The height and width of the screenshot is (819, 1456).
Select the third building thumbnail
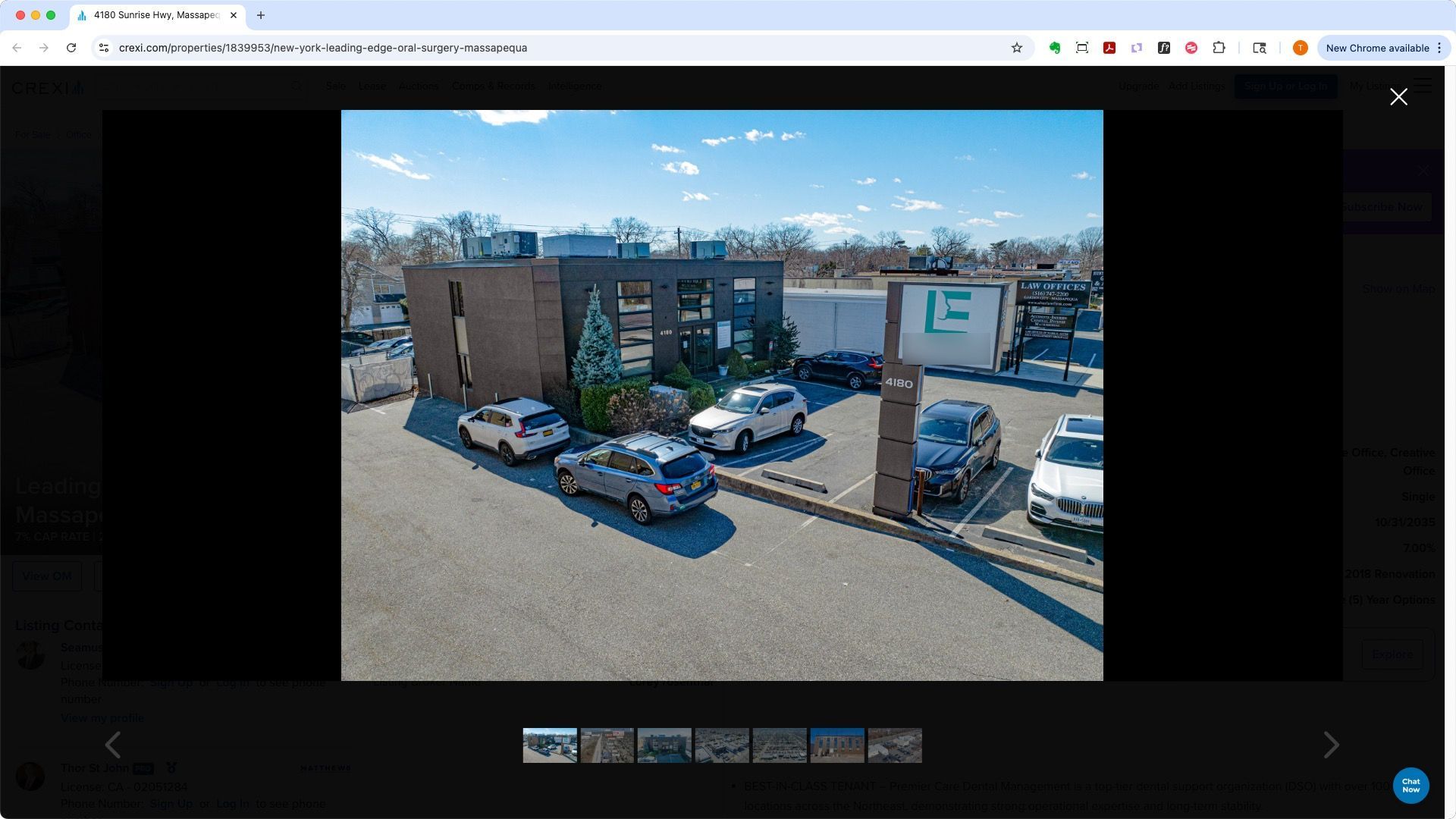[664, 745]
